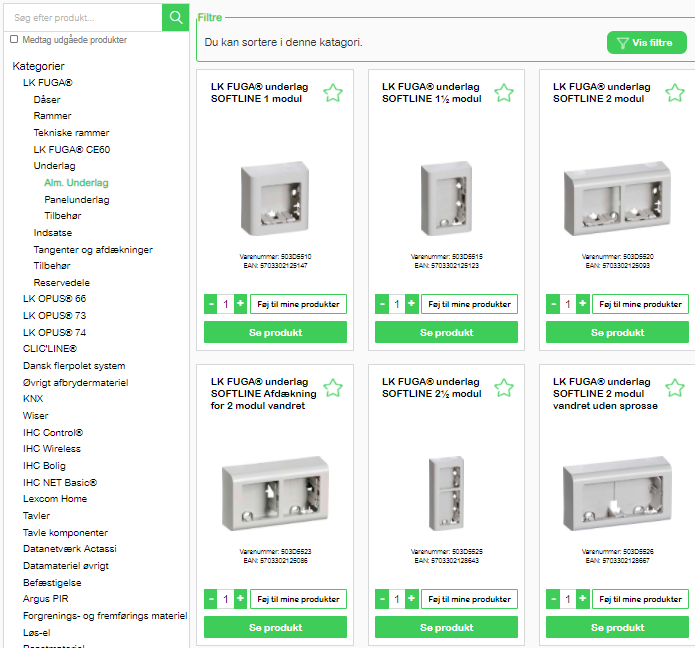Increase quantity for 2 modul vandret uden sprosse
This screenshot has height=648, width=695.
pos(582,599)
